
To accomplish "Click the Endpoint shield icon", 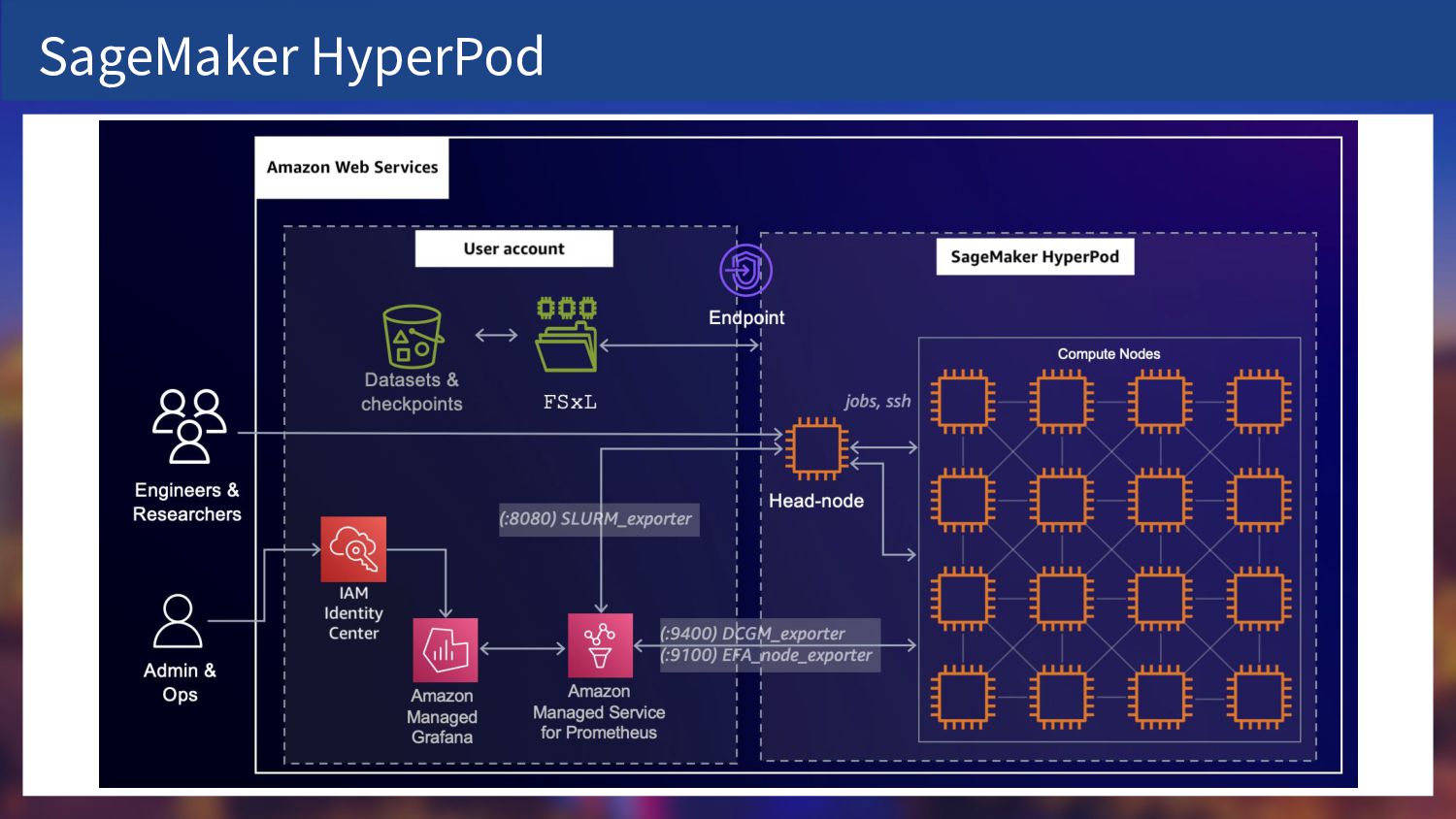I will pyautogui.click(x=745, y=270).
